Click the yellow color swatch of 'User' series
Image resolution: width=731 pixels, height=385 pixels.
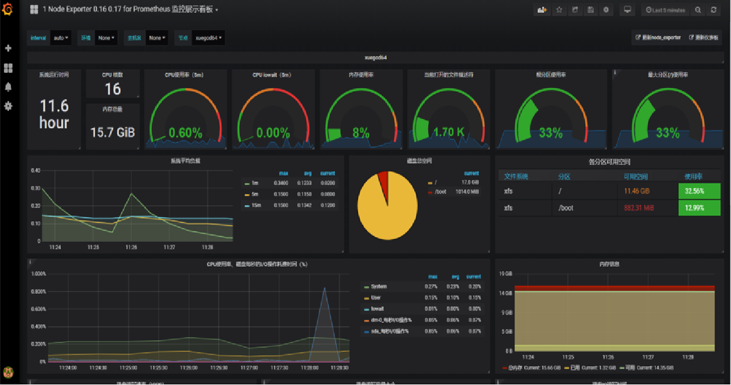coord(367,298)
